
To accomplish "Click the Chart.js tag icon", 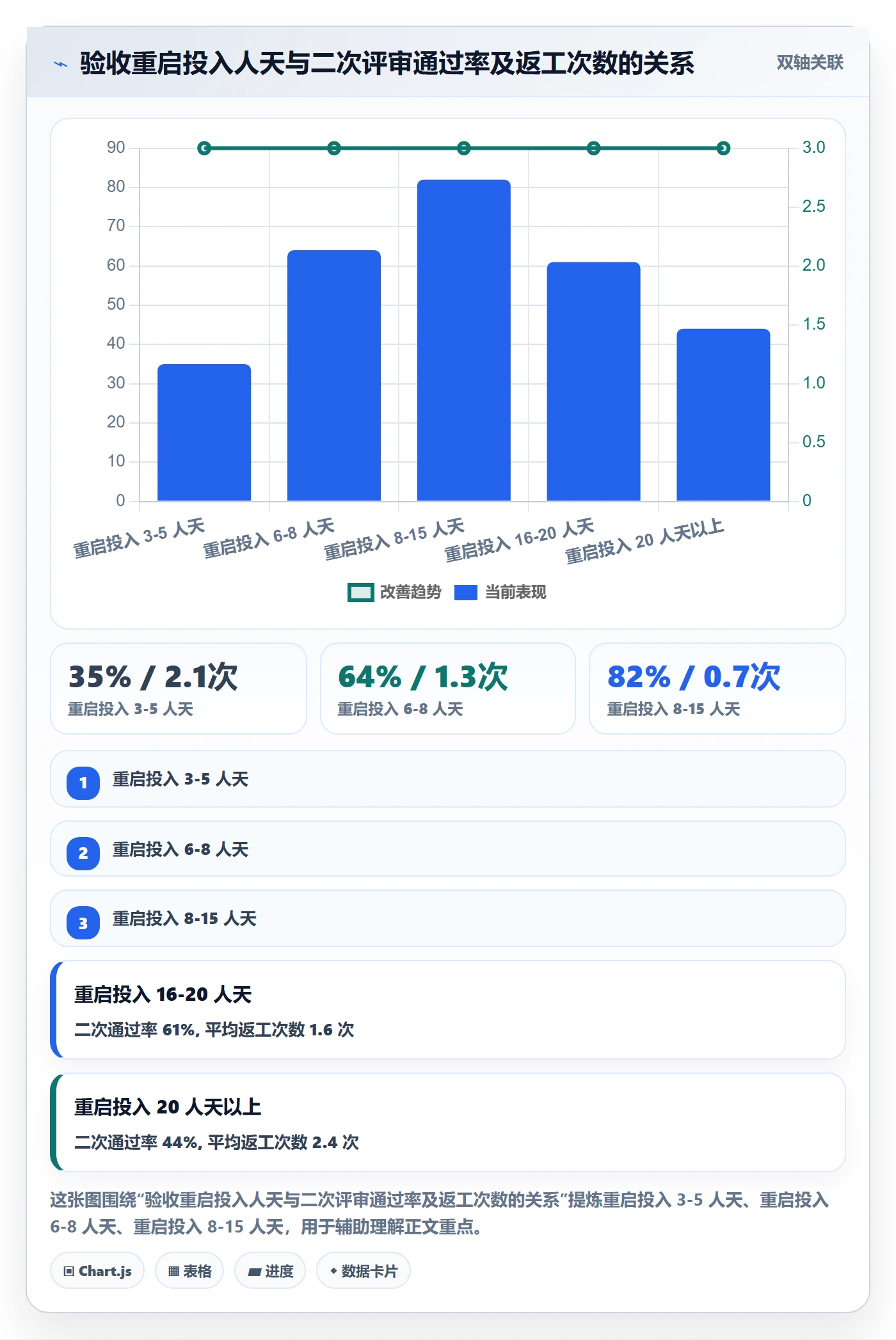I will 69,1271.
